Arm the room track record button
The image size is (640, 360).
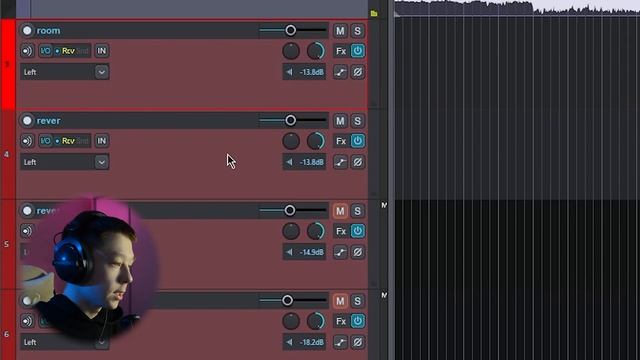(x=27, y=31)
